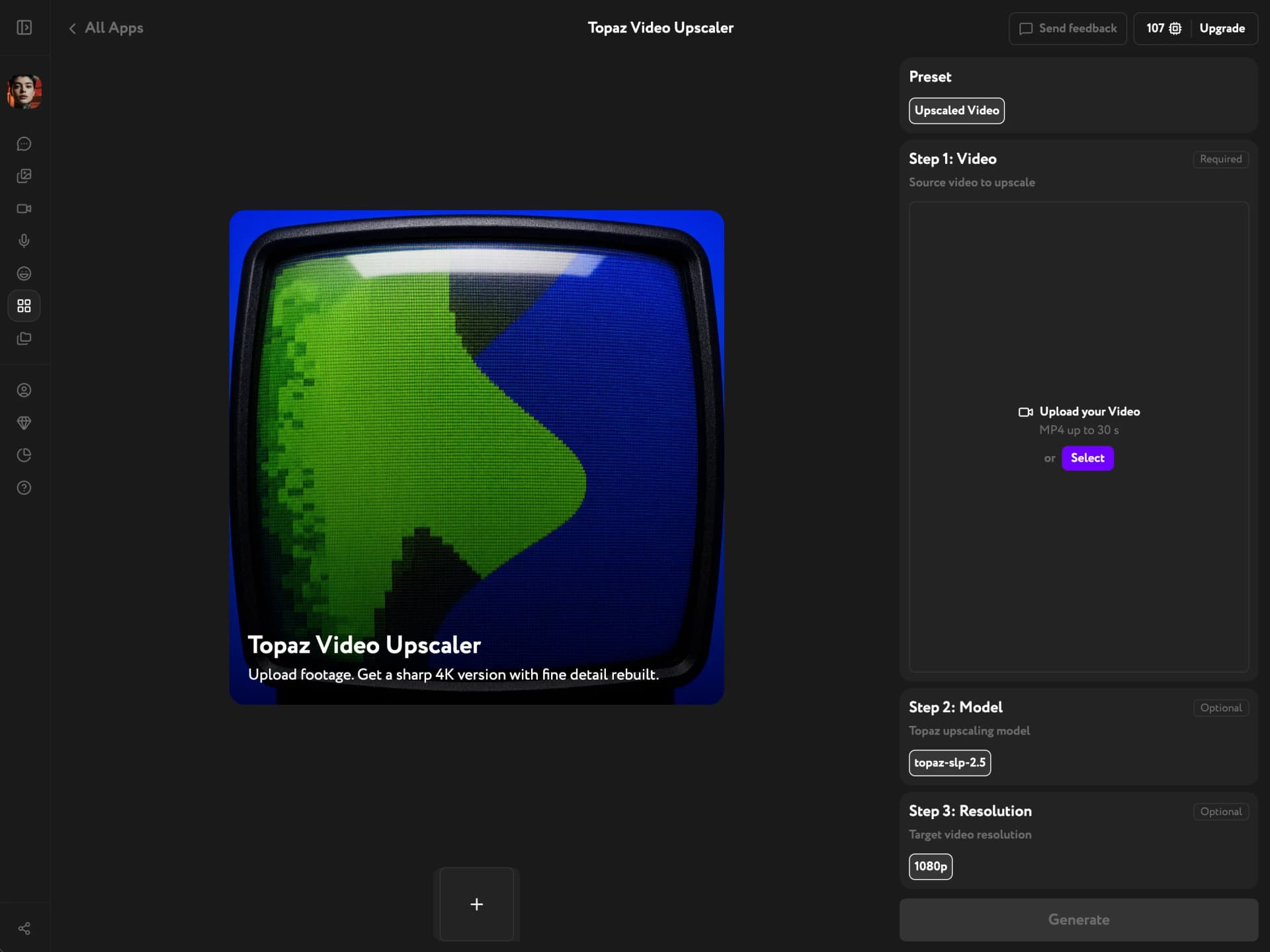Open the pie chart usage icon

coord(24,456)
